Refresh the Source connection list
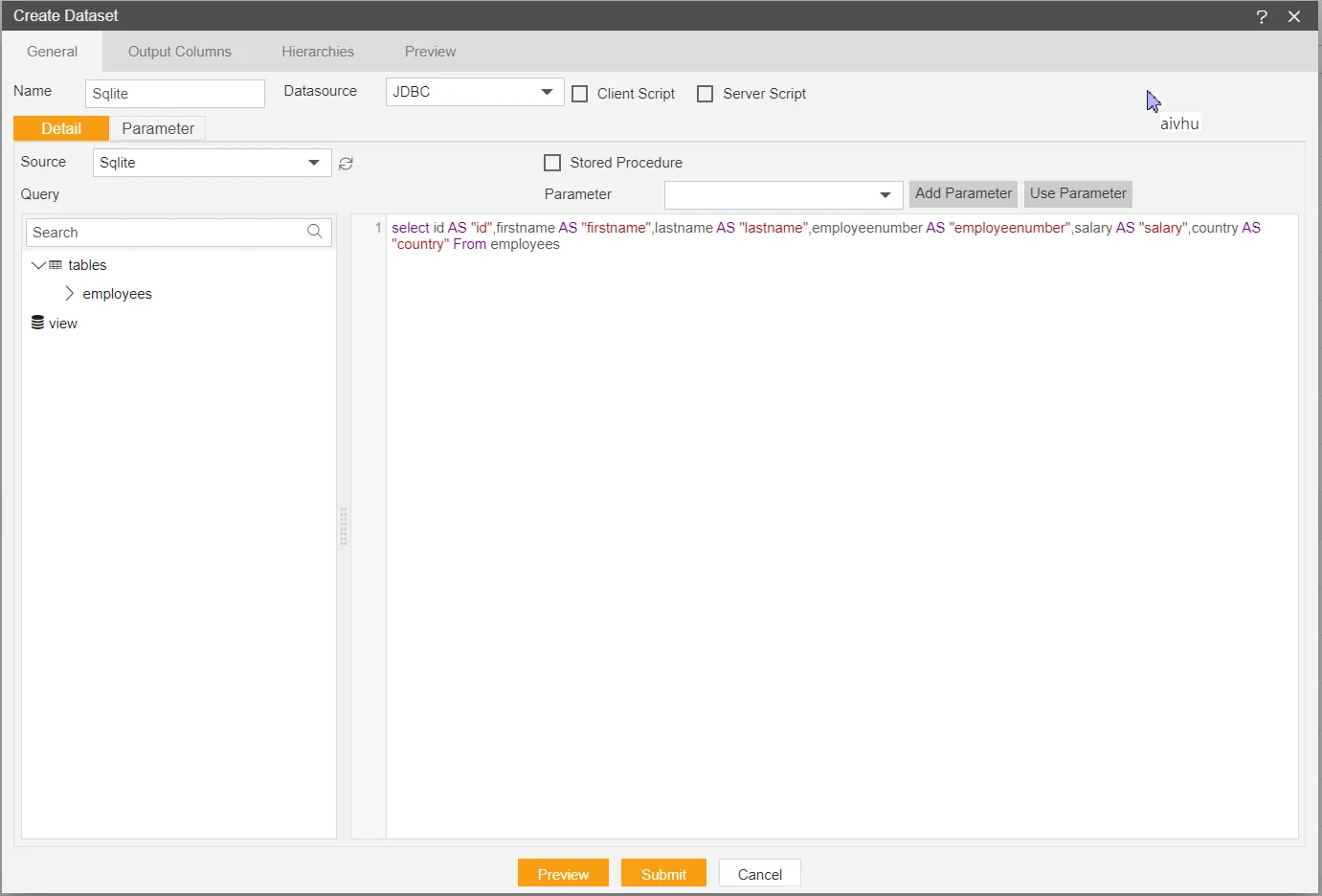1322x896 pixels. click(346, 164)
